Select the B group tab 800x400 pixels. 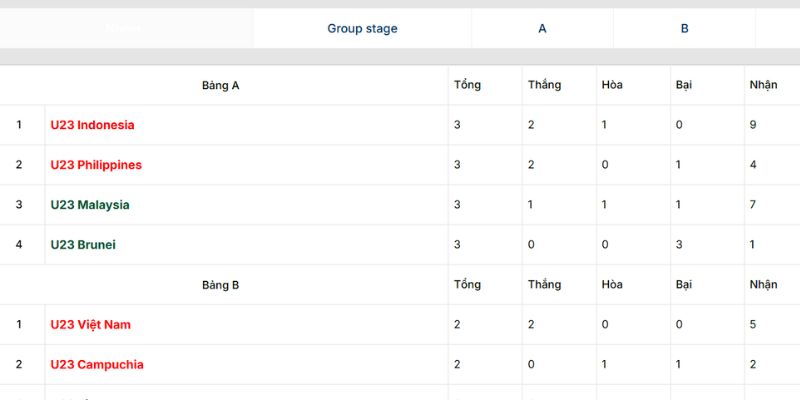pyautogui.click(x=685, y=29)
